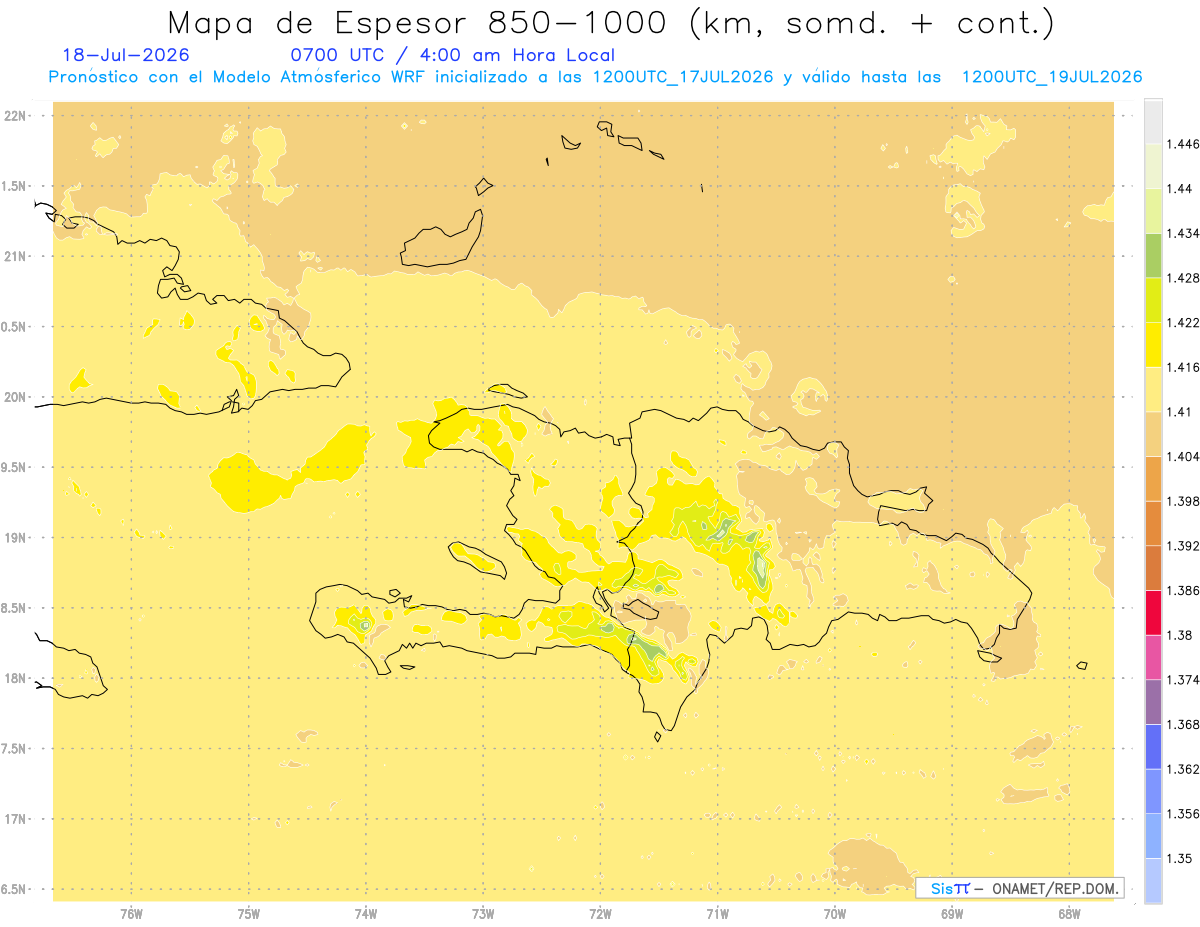The width and height of the screenshot is (1200, 927).
Task: Click the bright yellow legend swatch between 1.416 and 1.422
Action: pos(1153,345)
